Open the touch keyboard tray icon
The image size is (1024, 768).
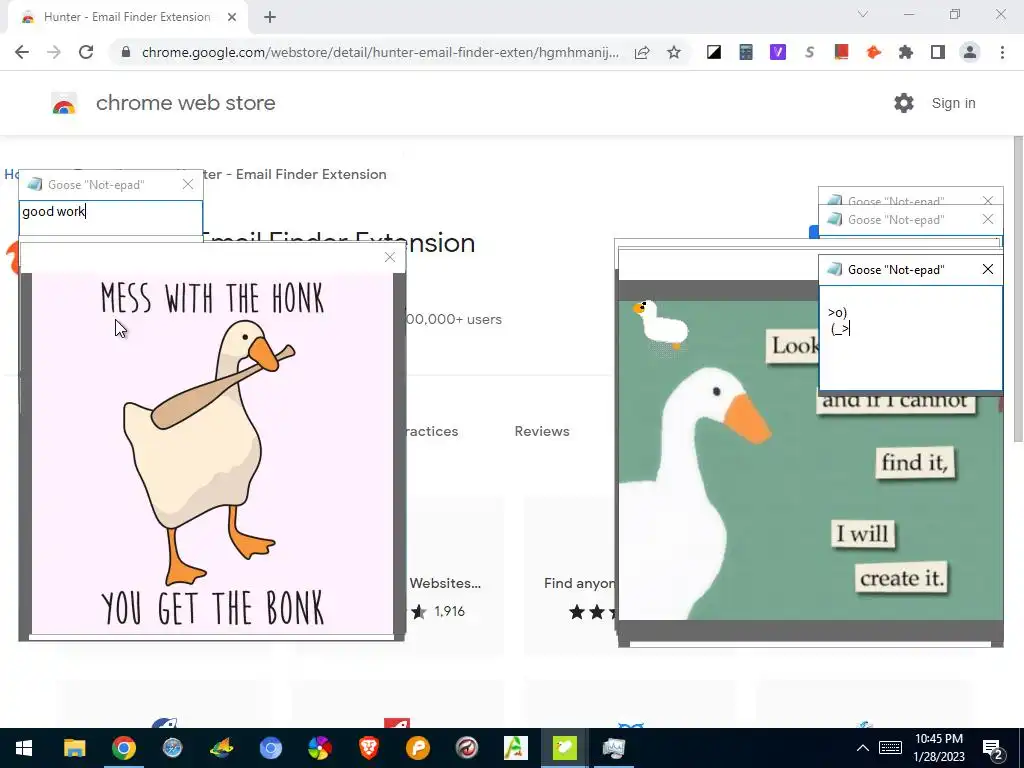pos(890,748)
